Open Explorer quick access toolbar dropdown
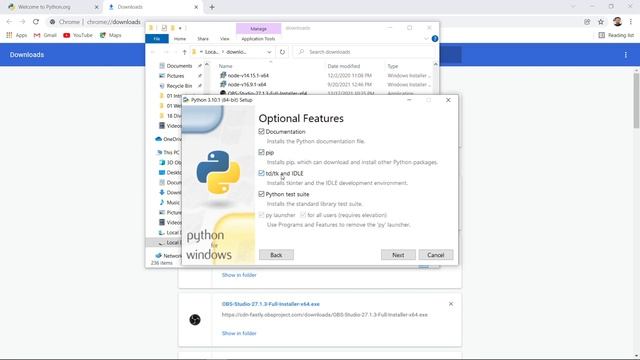640x360 pixels. click(180, 28)
